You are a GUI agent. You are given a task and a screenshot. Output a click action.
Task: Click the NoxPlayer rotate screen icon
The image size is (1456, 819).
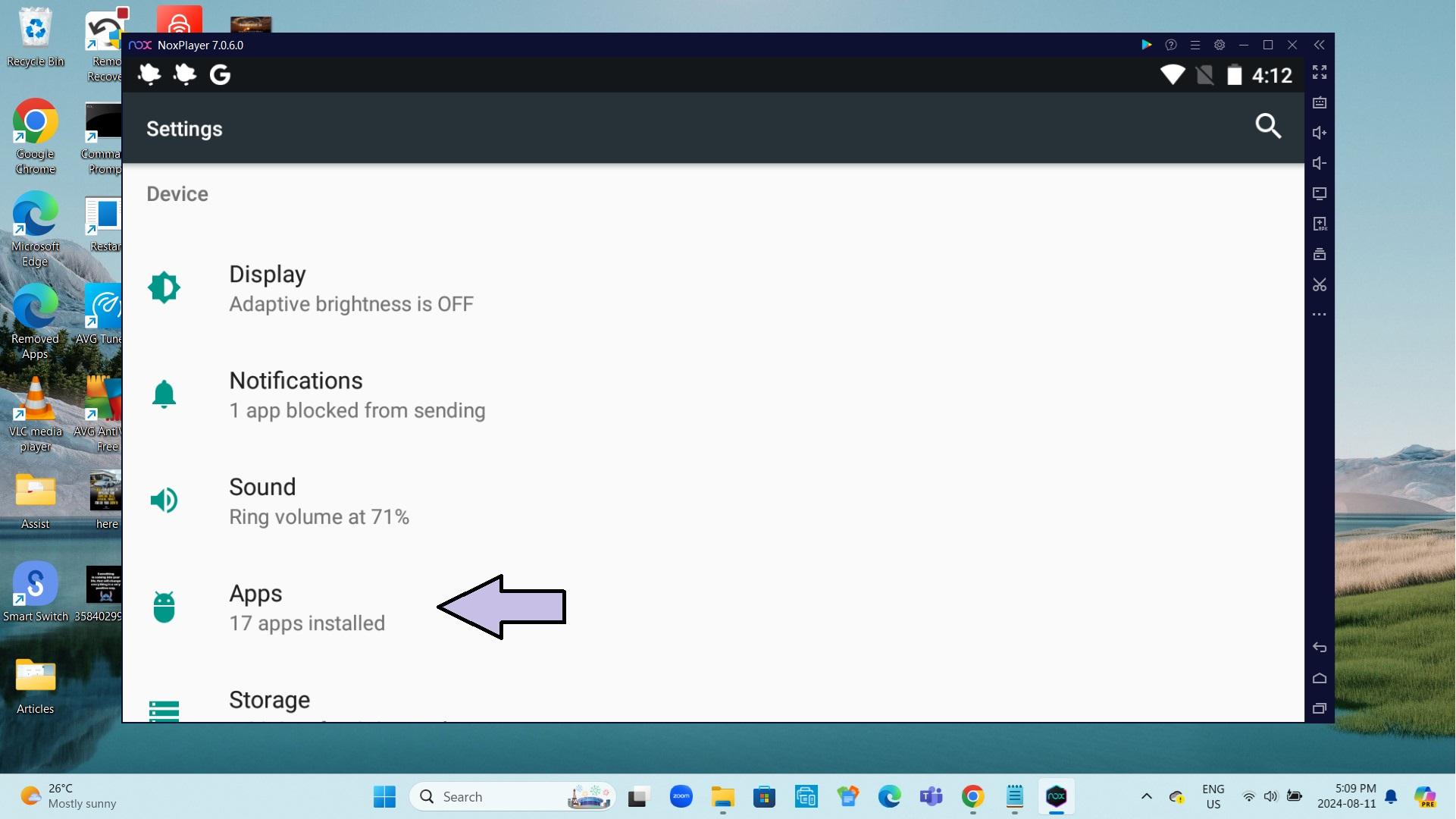pos(1320,193)
